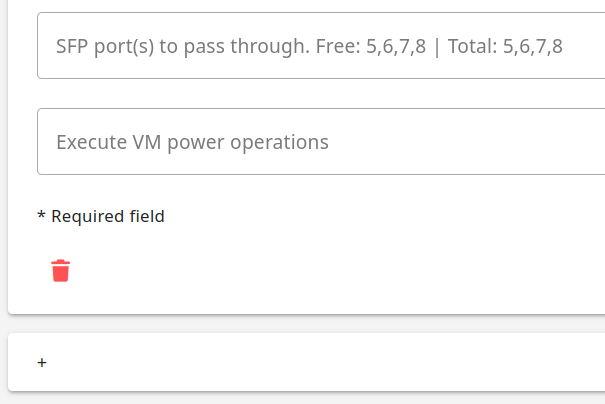Screen dimensions: 605x404
Task: Click the "Total: 5,6,7,8" placeholder text
Action: 505,46
